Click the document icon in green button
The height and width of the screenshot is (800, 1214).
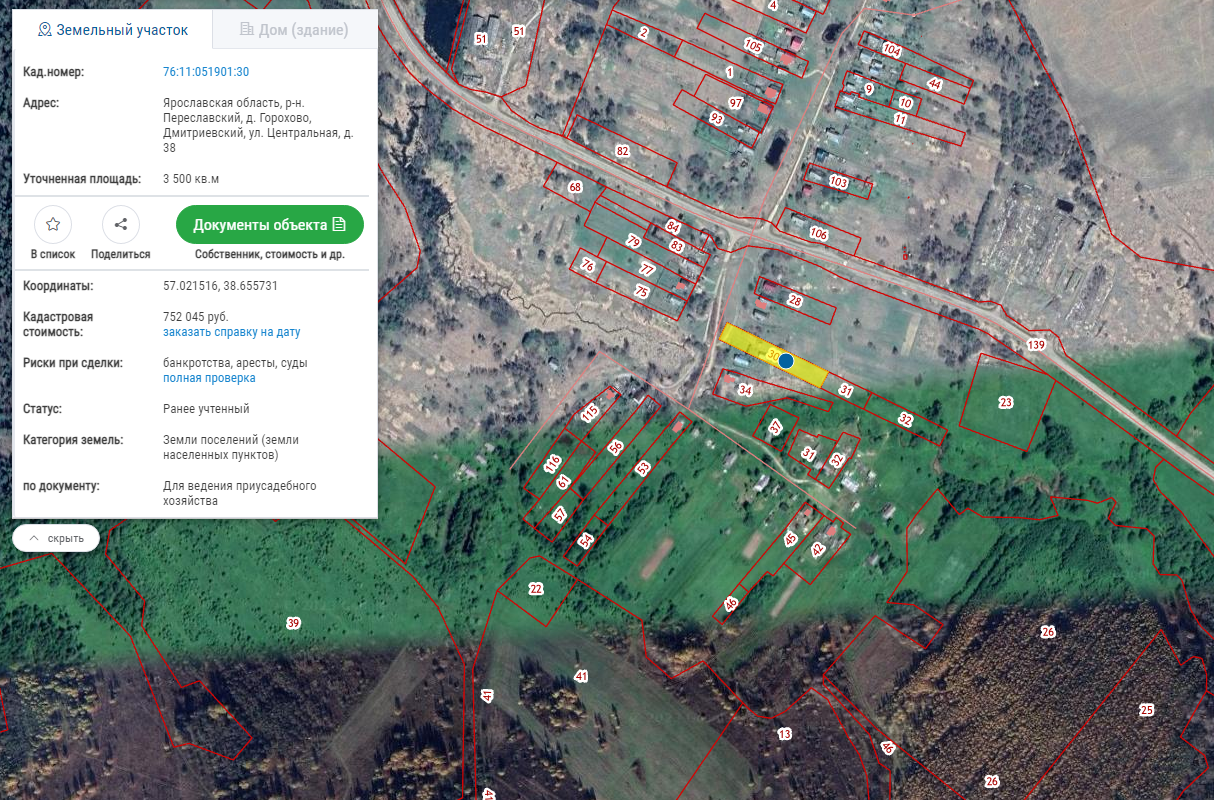click(339, 225)
